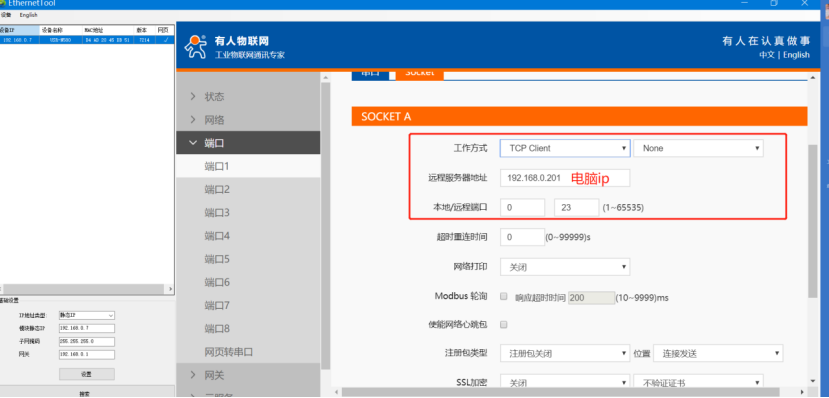
Task: Open the 网络打印 dropdown set to 关闭
Action: click(x=565, y=267)
